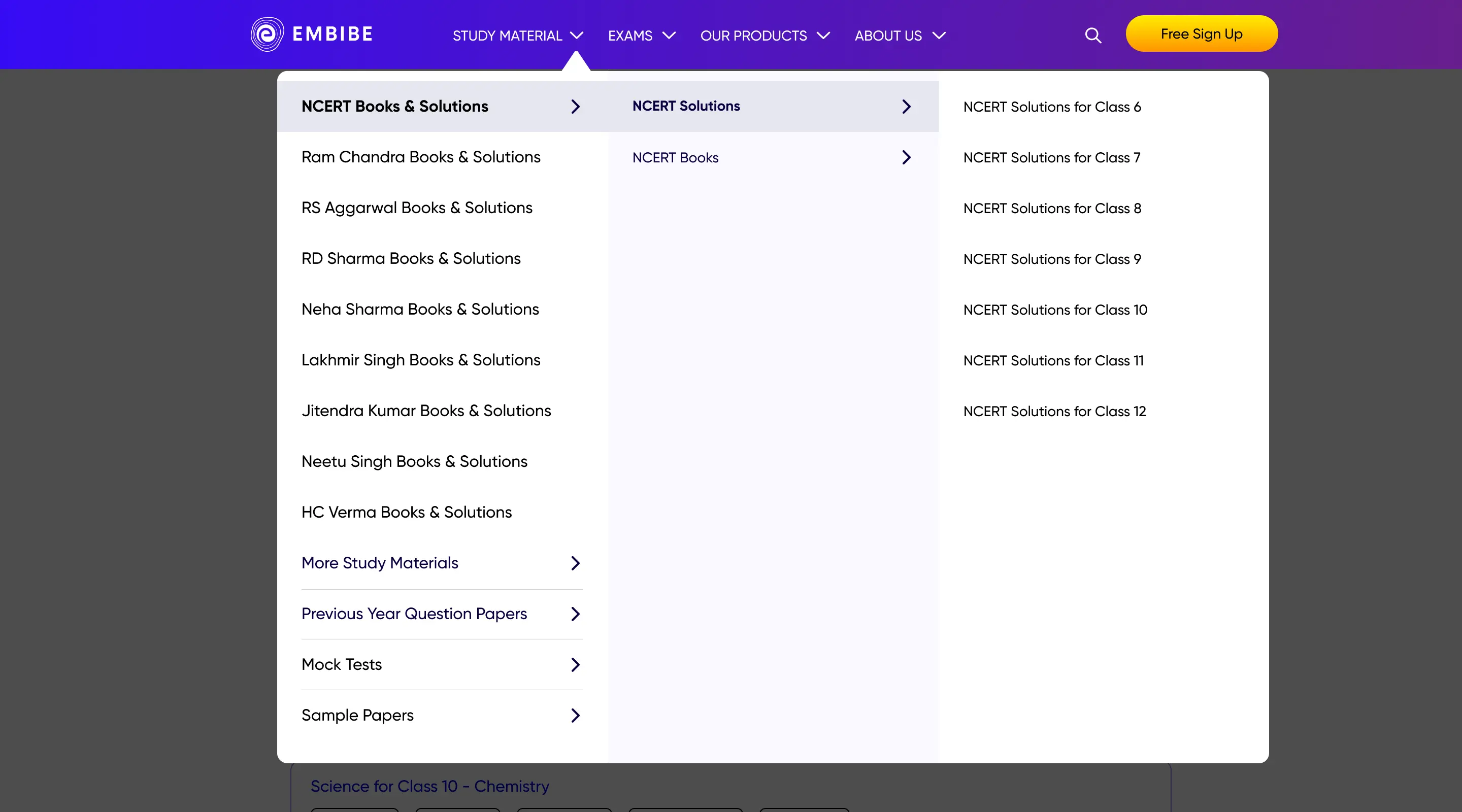Expand arrow beside NCERT Books

[x=906, y=158]
